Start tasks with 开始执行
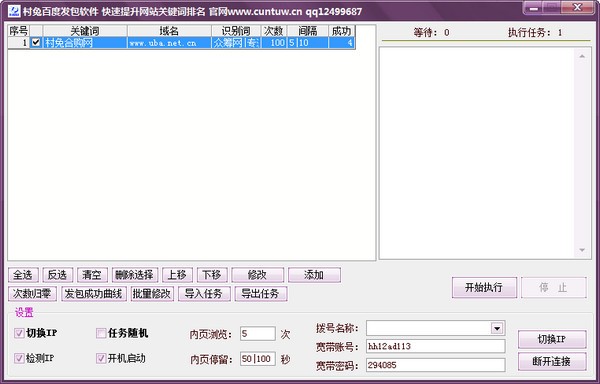The width and height of the screenshot is (600, 384). [484, 288]
